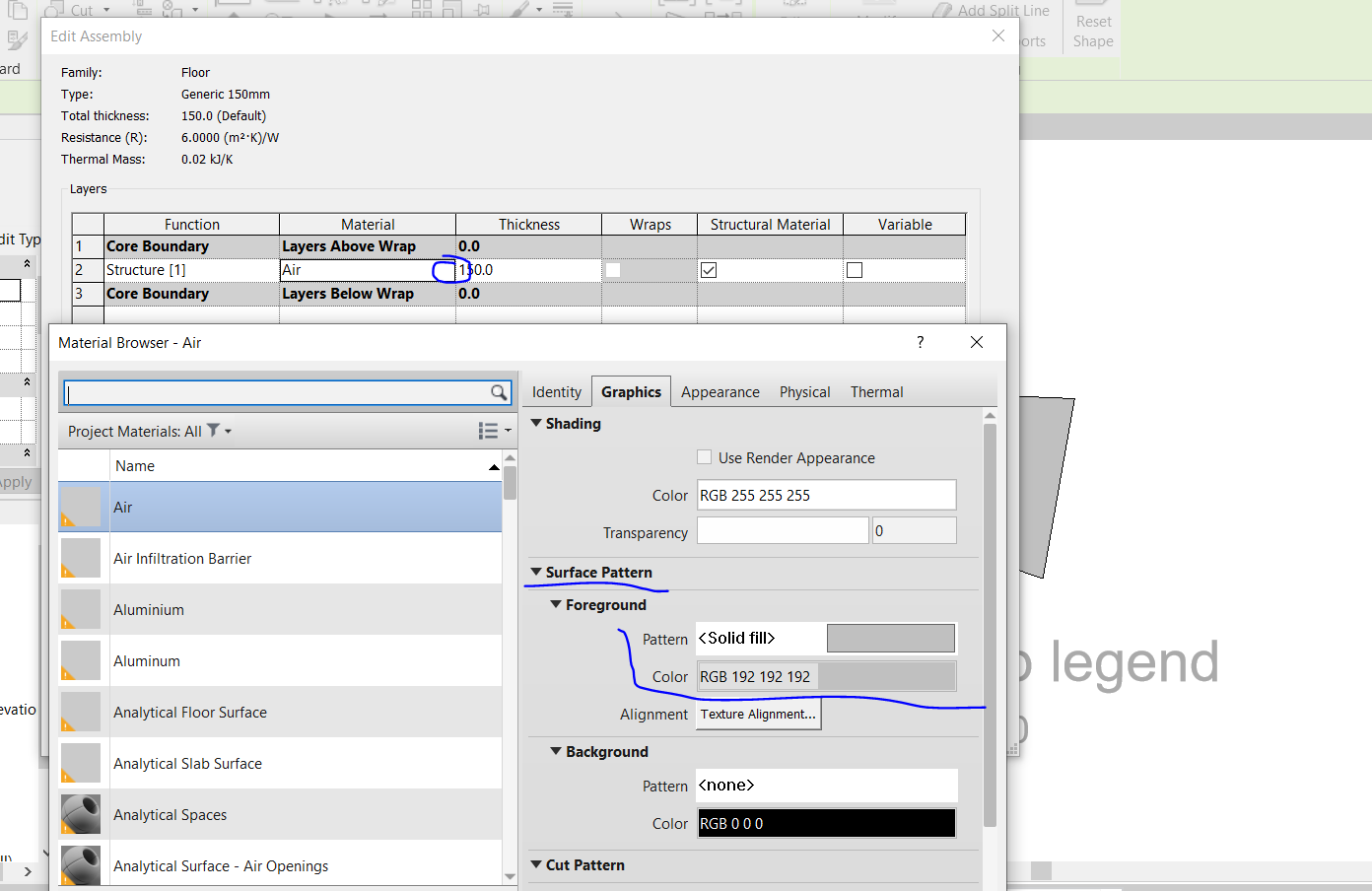This screenshot has width=1372, height=891.
Task: Select the Air material thumbnail
Action: tap(81, 507)
